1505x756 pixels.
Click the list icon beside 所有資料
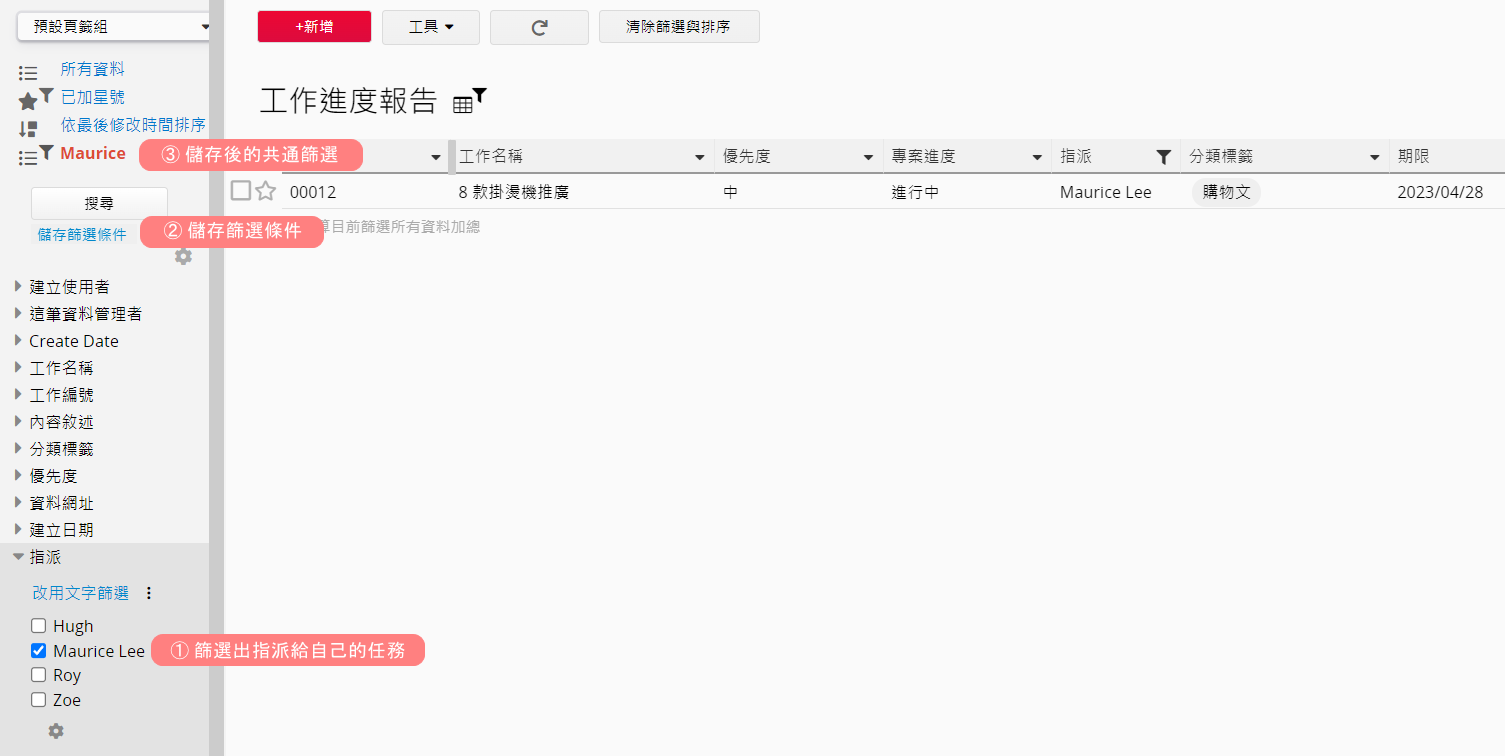pos(28,72)
